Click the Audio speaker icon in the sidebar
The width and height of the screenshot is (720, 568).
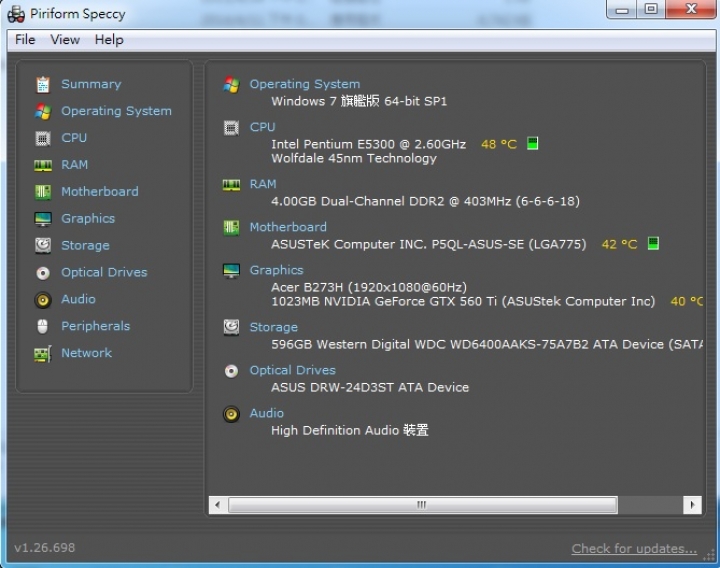tap(43, 300)
